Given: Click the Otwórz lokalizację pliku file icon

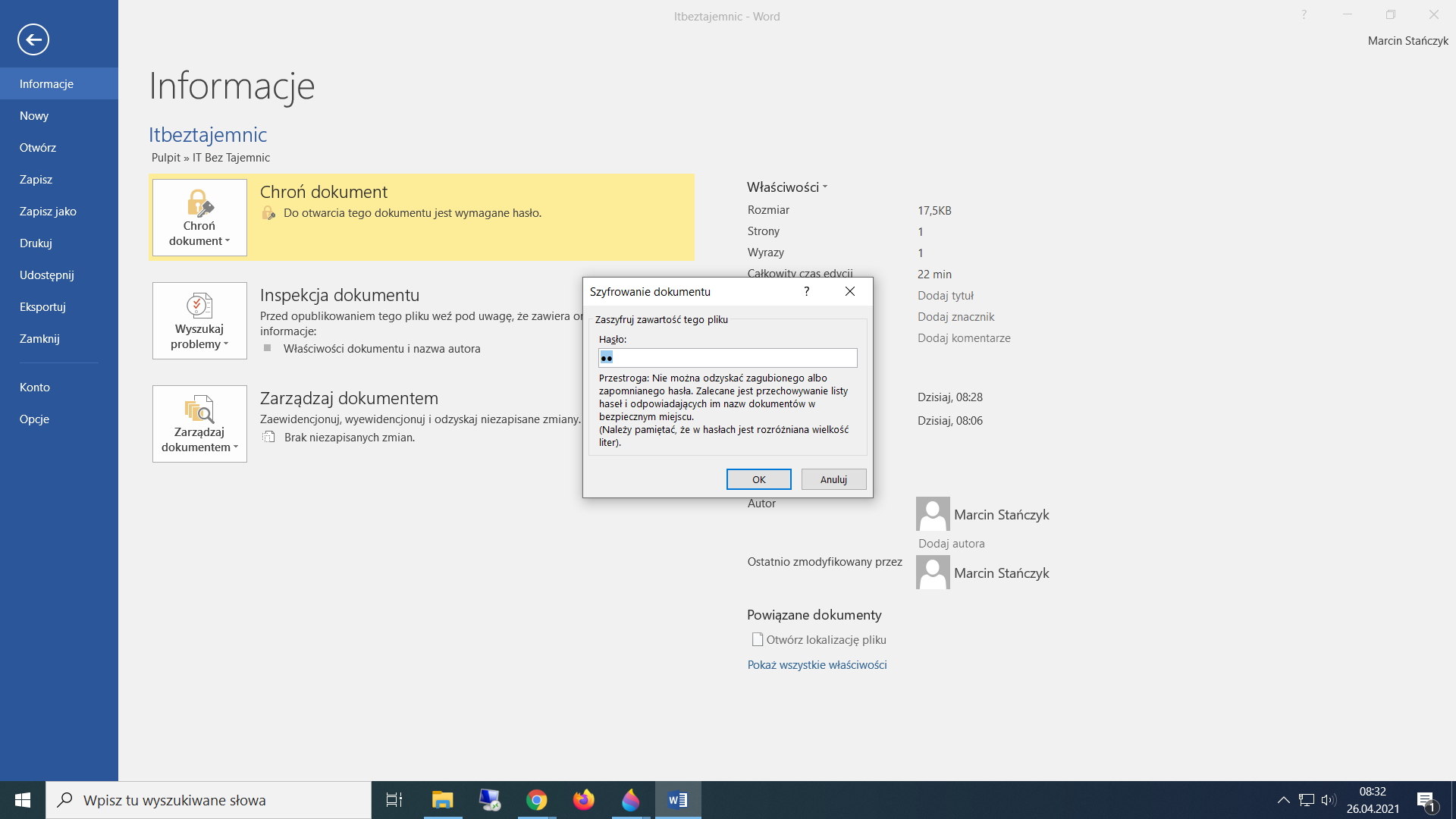Looking at the screenshot, I should coord(757,639).
